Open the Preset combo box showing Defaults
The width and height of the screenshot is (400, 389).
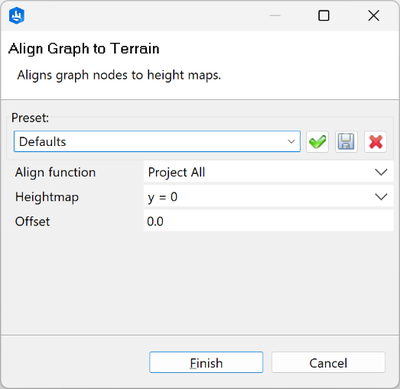(x=157, y=142)
